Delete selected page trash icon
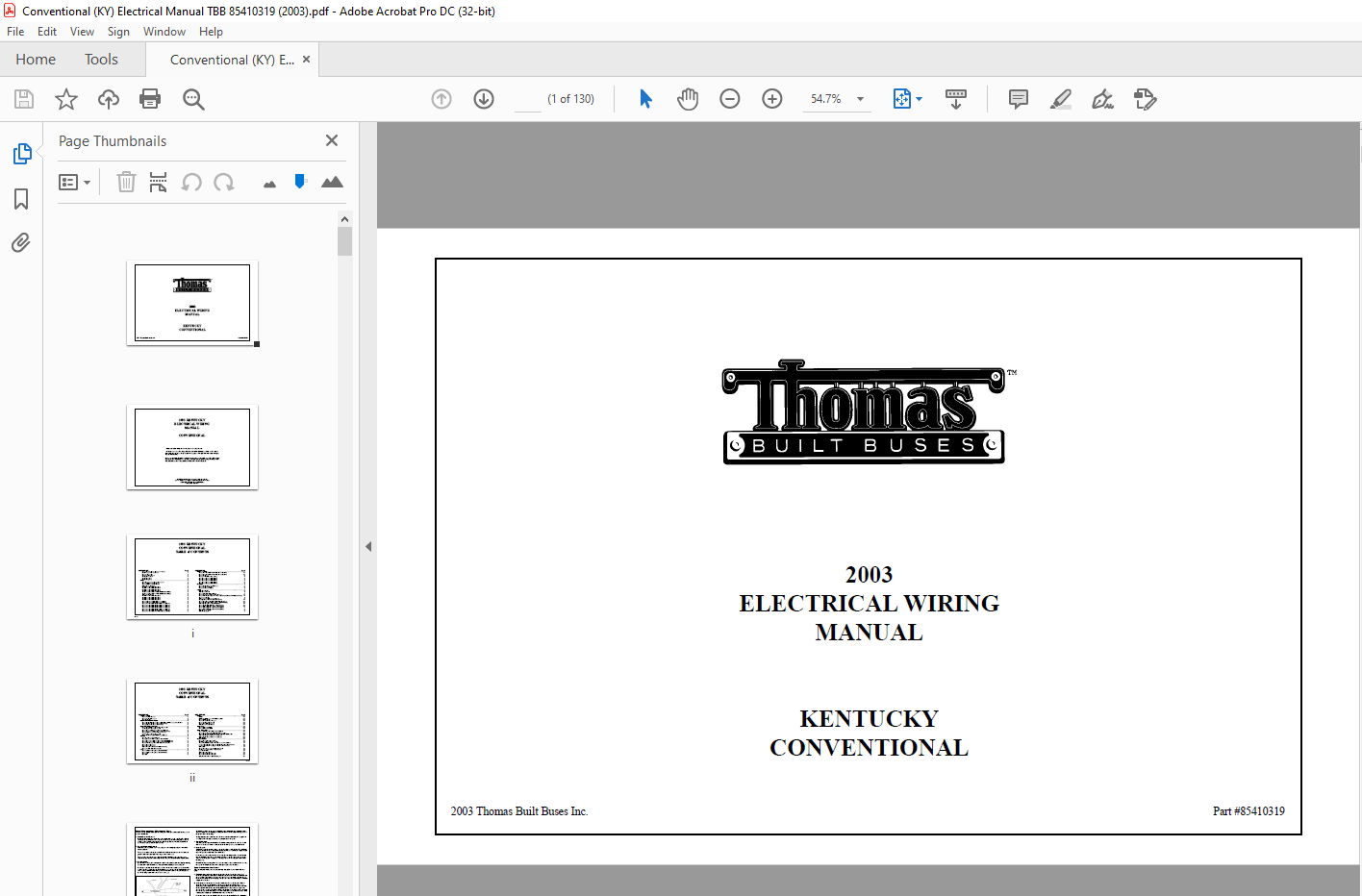1362x896 pixels. (x=126, y=182)
